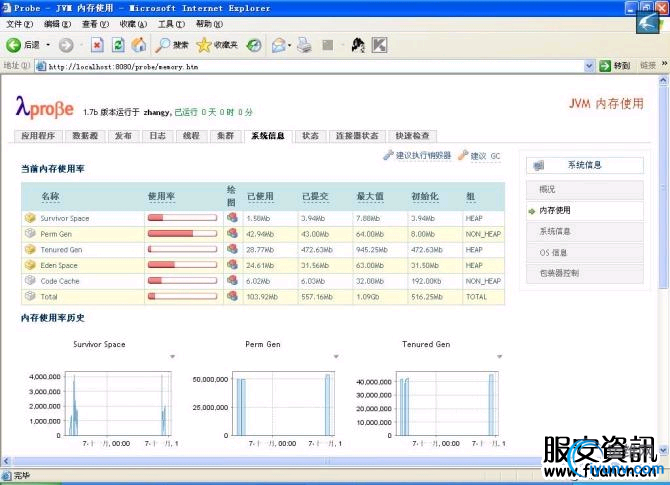Click the vertical scrollbar down arrow
670x485 pixels.
(x=663, y=450)
